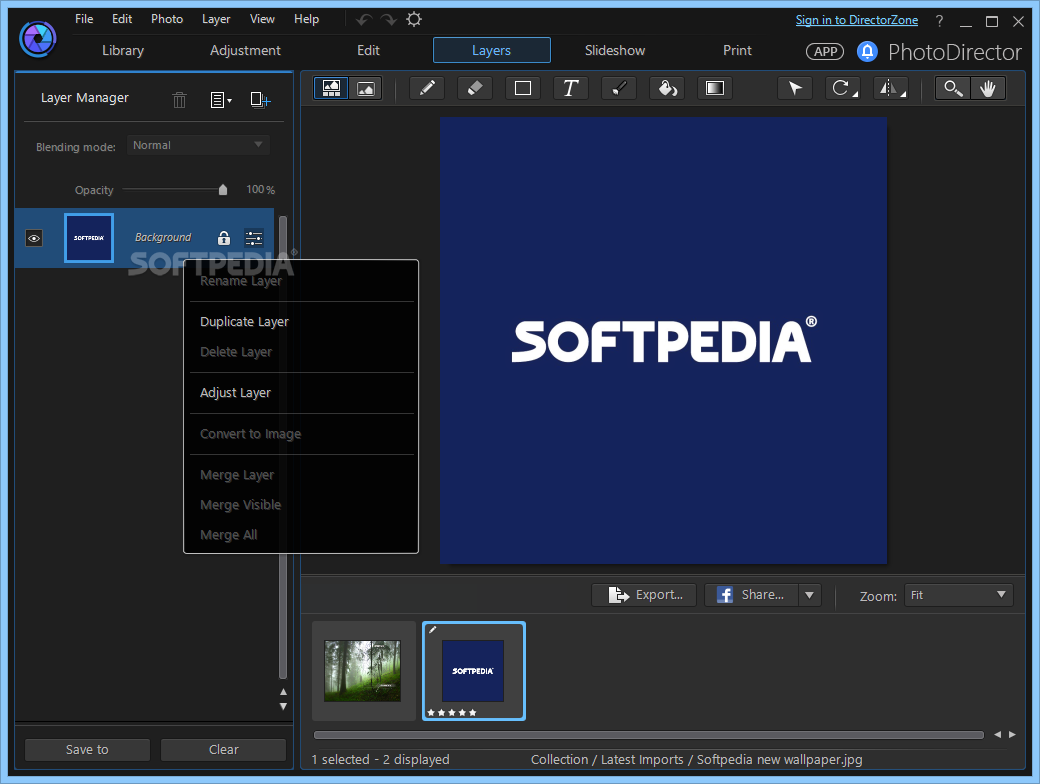Select the Softpedia wallpaper filmstrip thumbnail
This screenshot has width=1040, height=784.
[474, 671]
